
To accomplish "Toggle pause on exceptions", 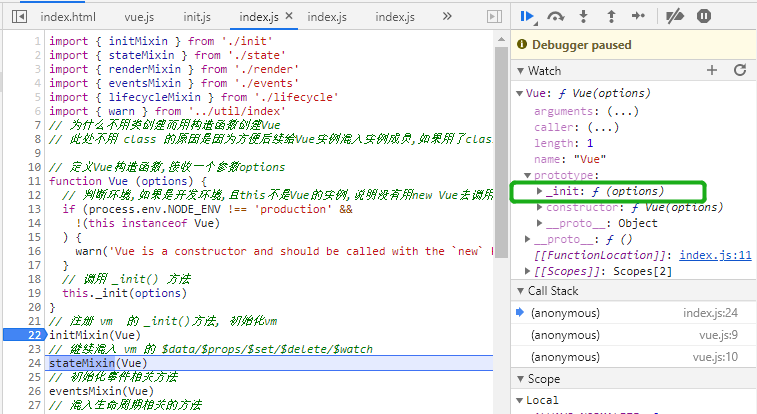I will 704,16.
